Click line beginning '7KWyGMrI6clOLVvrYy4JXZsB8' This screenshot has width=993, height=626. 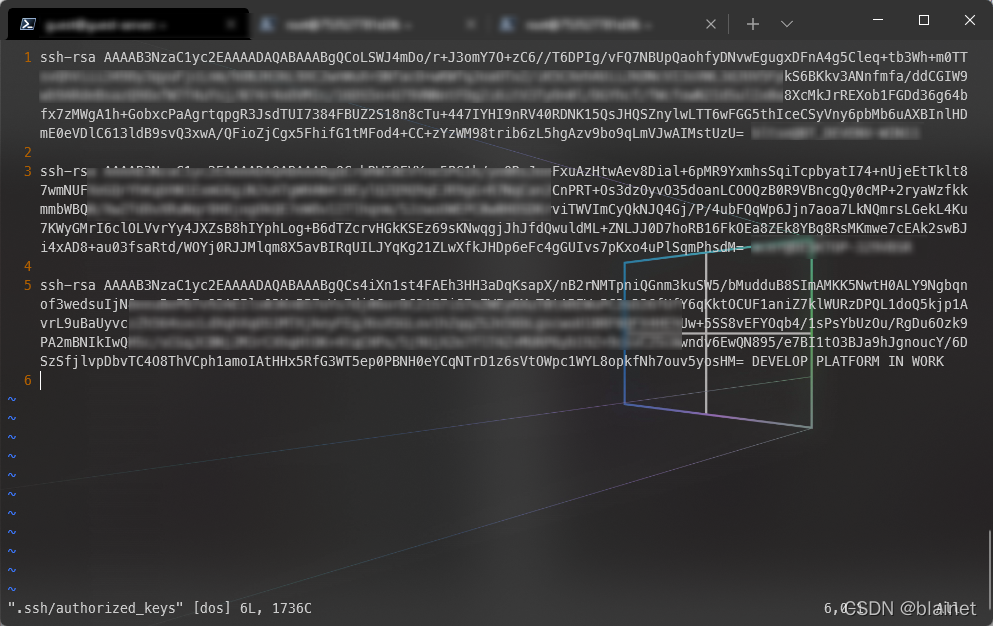tap(503, 228)
